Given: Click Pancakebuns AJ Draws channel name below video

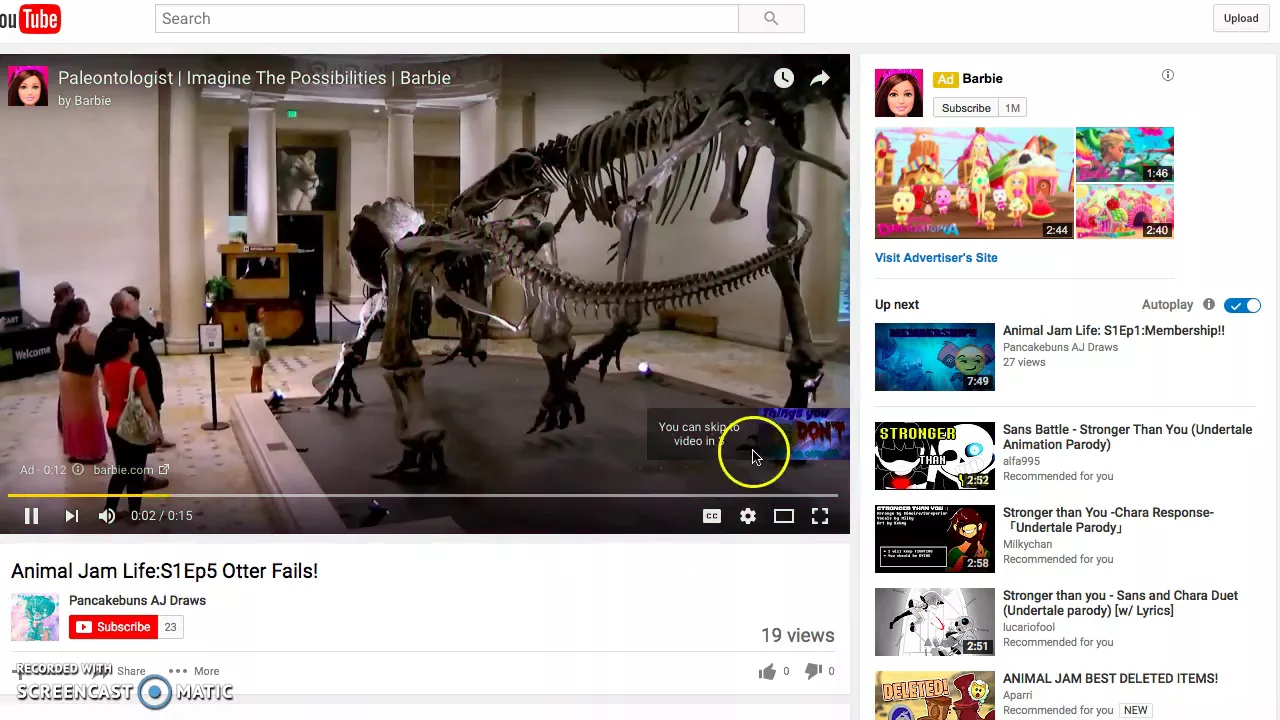Looking at the screenshot, I should pyautogui.click(x=137, y=601).
